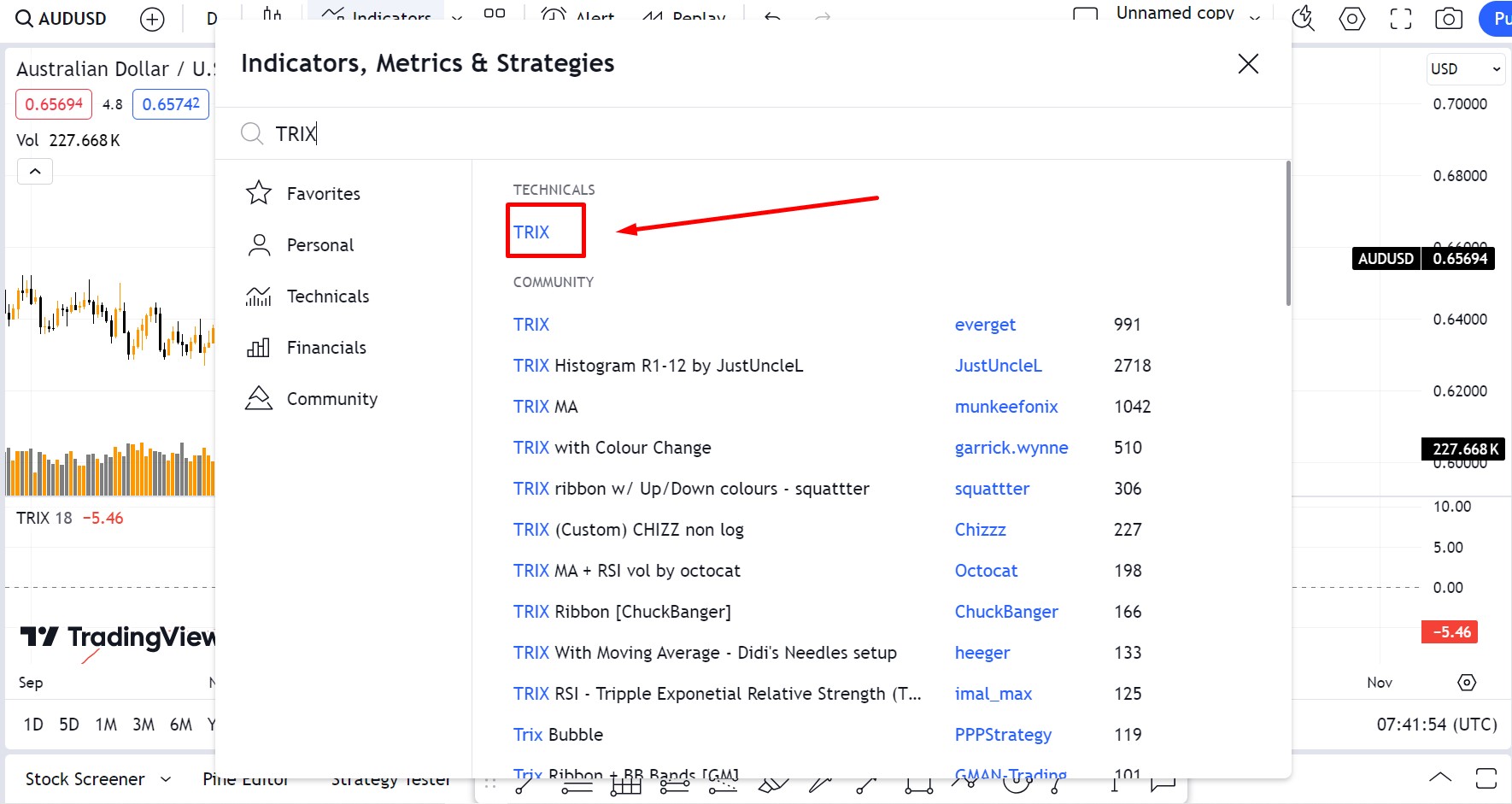Open the indicator templates grid icon
The image size is (1512, 804).
tap(494, 15)
